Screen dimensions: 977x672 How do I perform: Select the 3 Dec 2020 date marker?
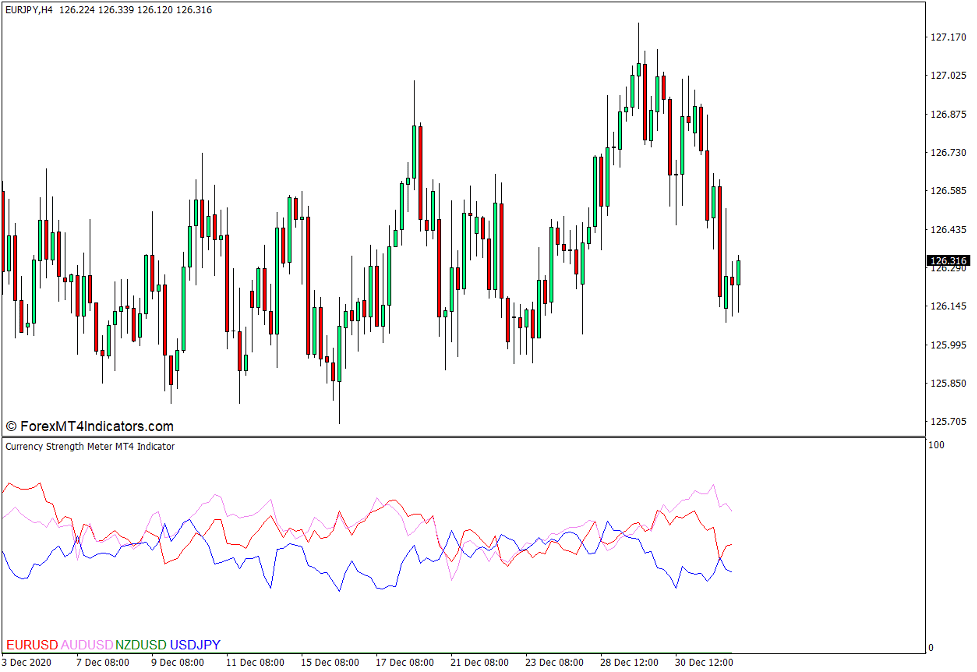tap(32, 662)
